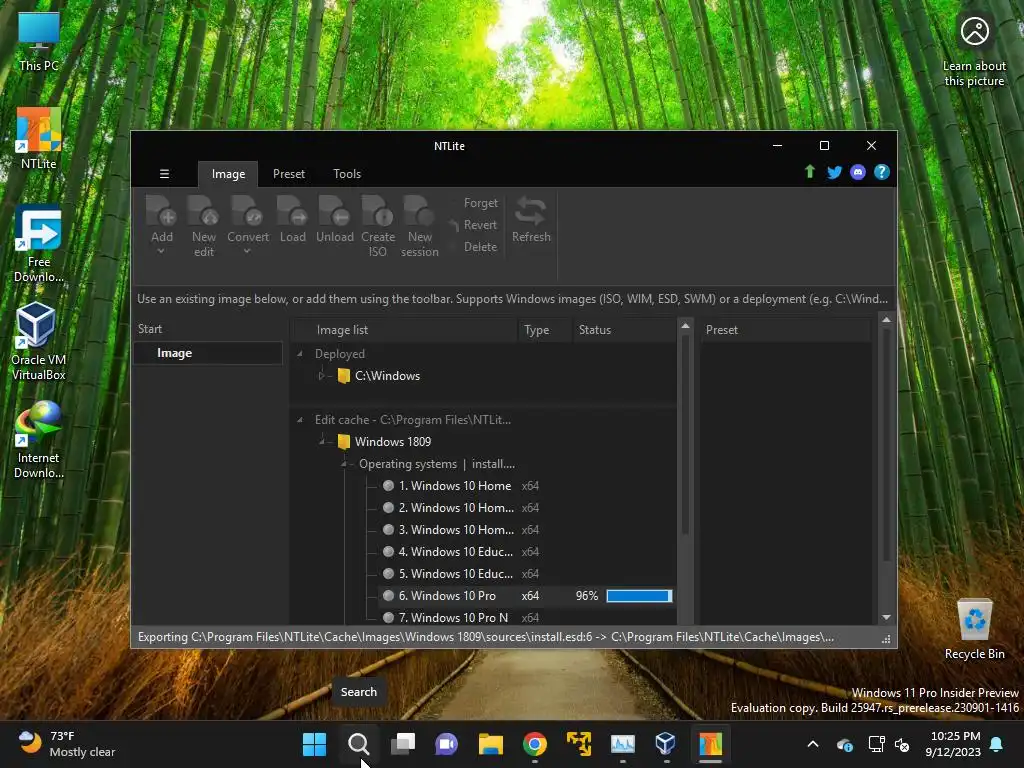Switch to the Preset tab
Image resolution: width=1024 pixels, height=768 pixels.
click(x=289, y=174)
